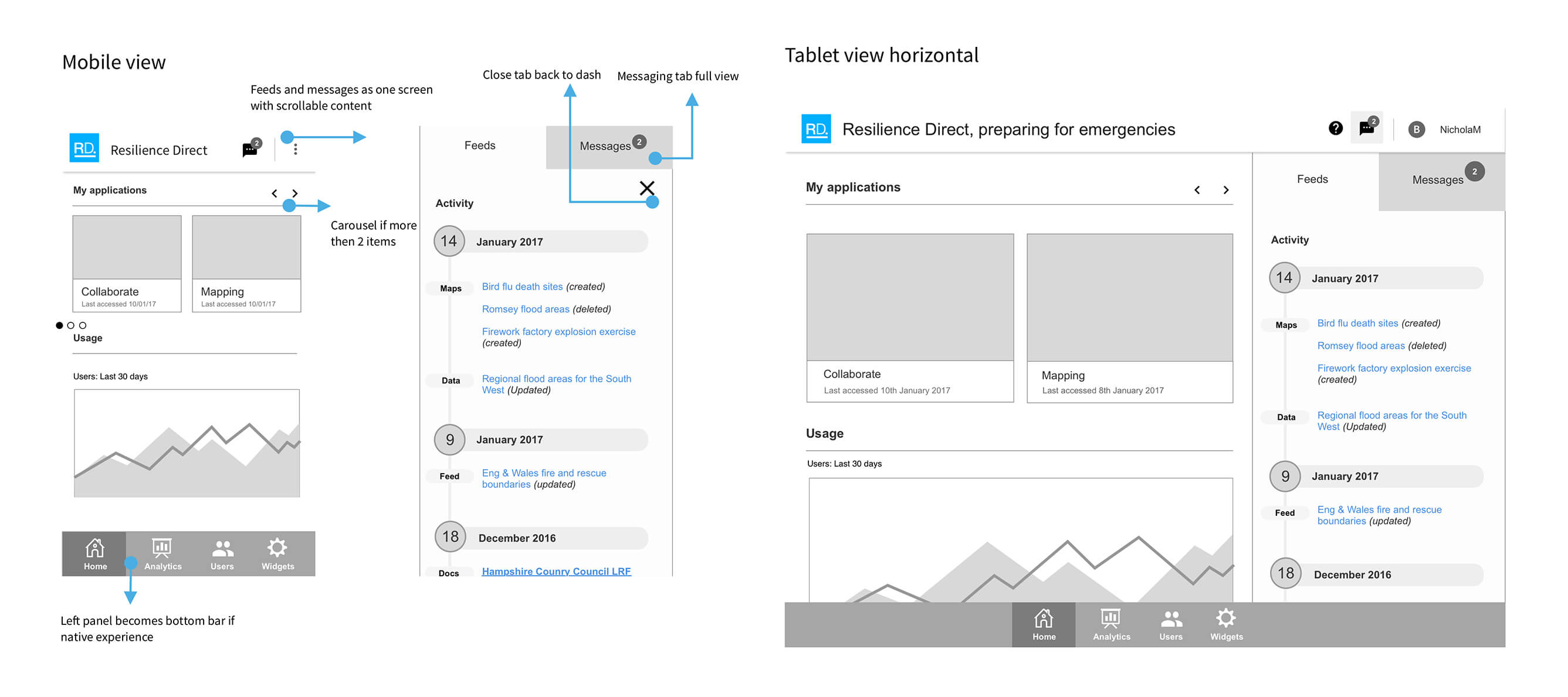Click the help question mark icon

pos(1335,128)
